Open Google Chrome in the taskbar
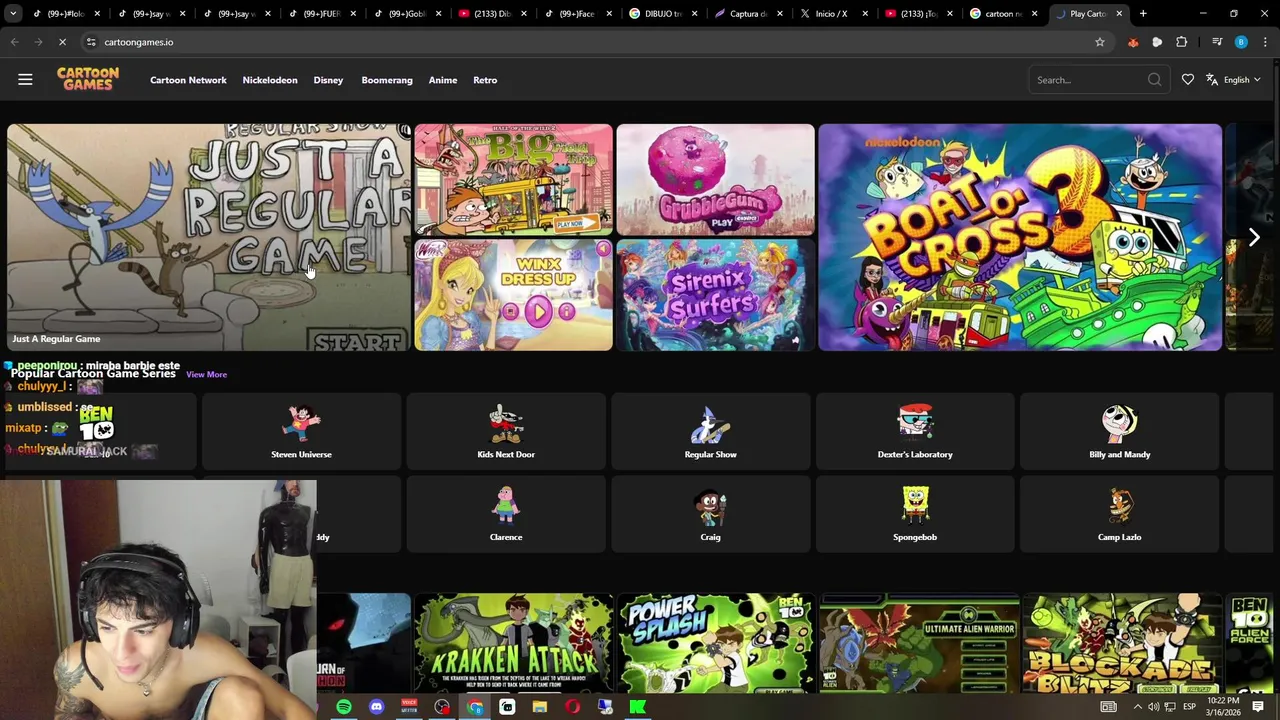1280x720 pixels. [475, 707]
